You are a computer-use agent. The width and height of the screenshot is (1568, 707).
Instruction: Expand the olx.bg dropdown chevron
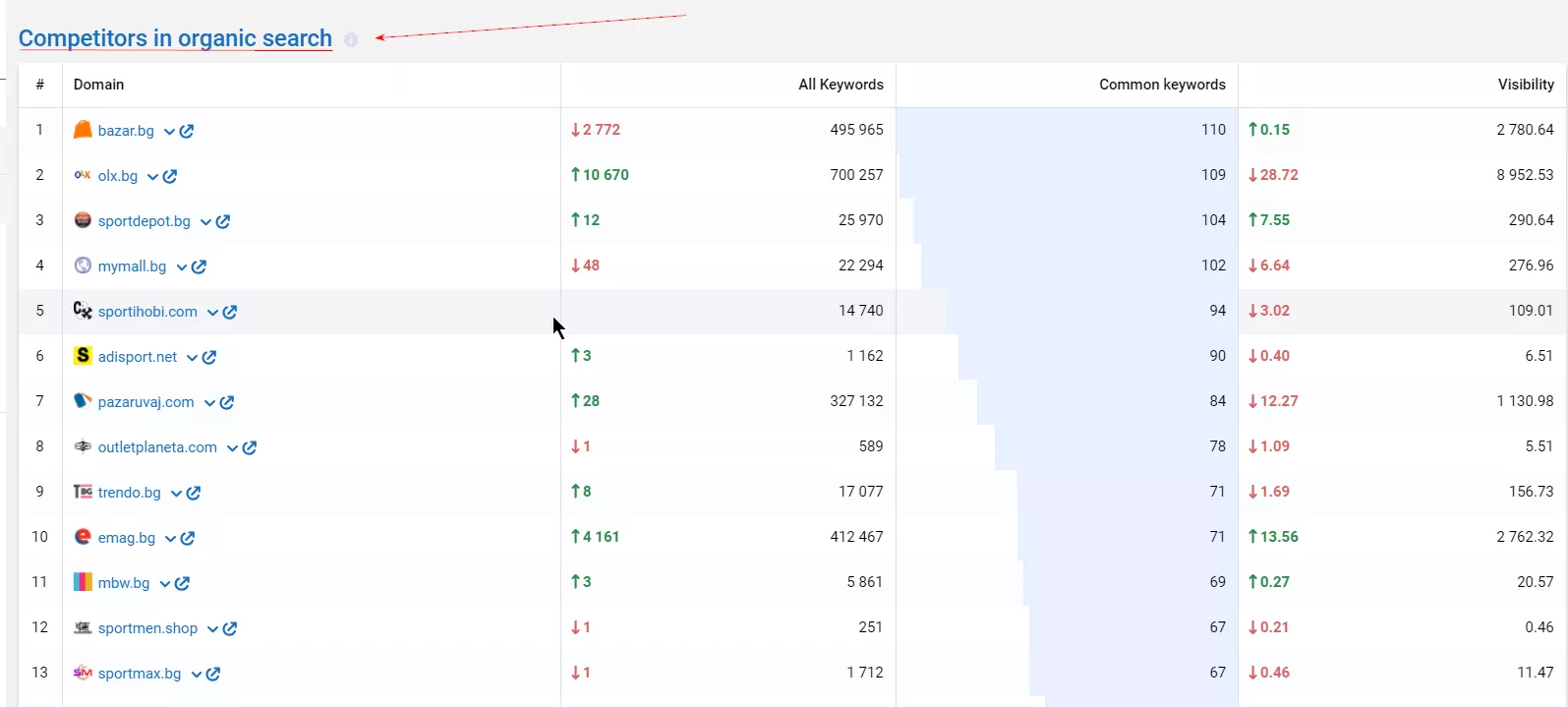coord(152,177)
